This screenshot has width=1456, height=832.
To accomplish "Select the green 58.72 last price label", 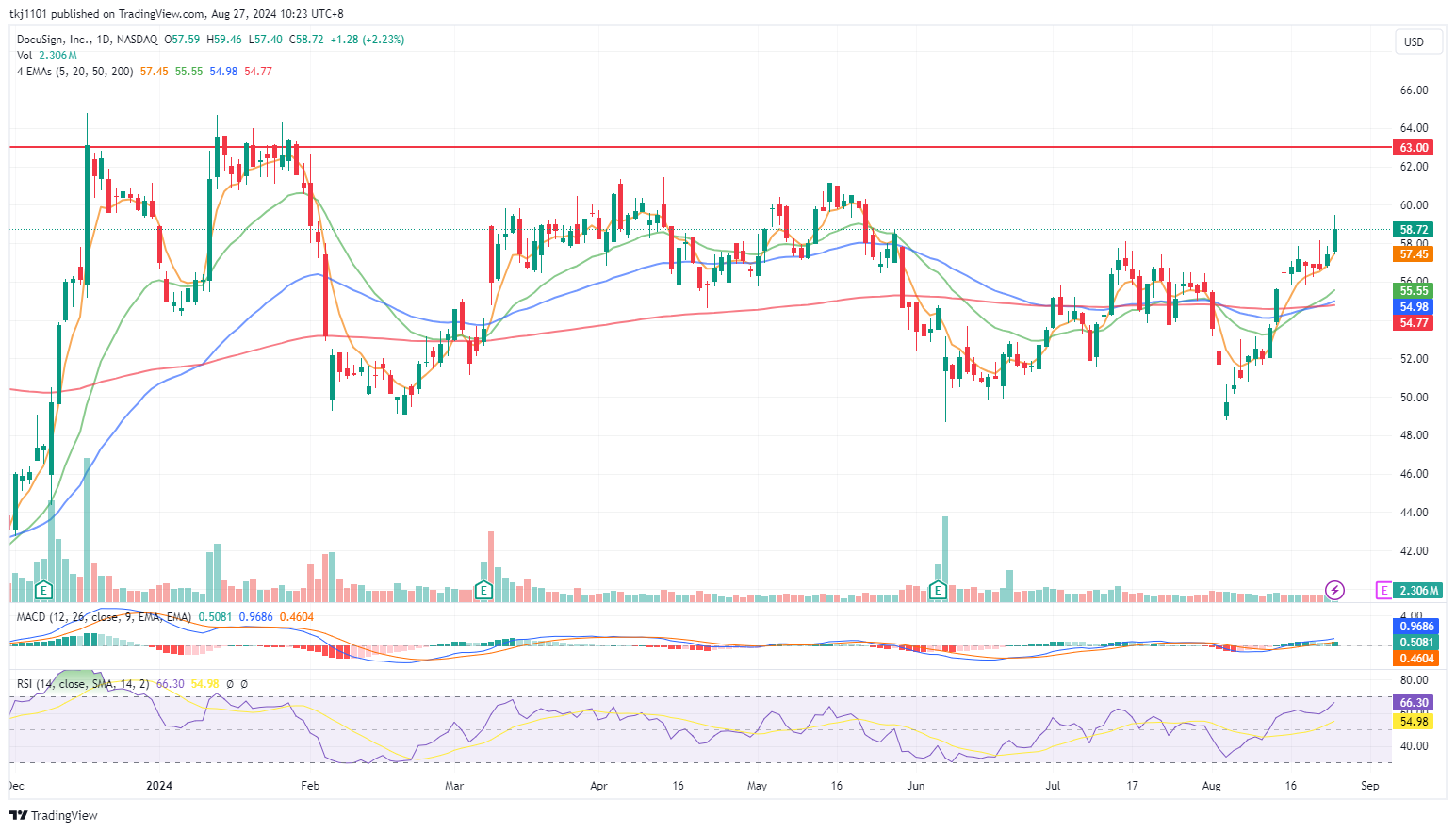I will point(1414,230).
